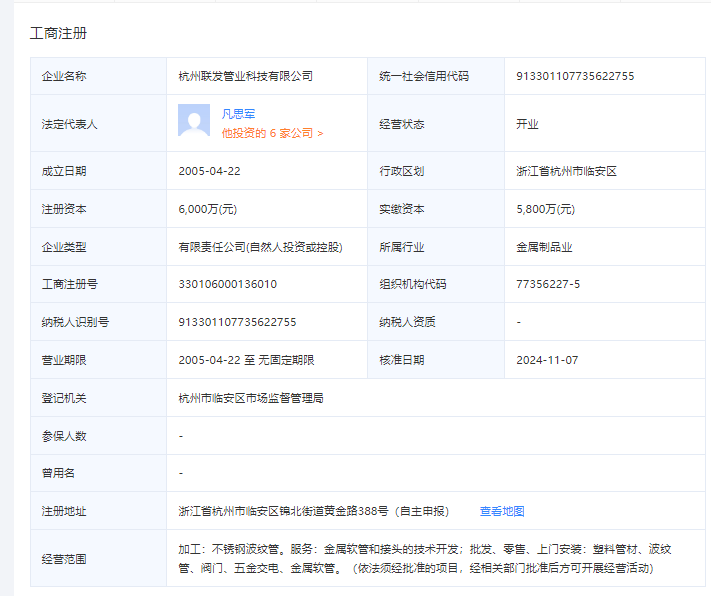Click registered address 浙江省杭州市临安区锦北街道黄金路388号

click(x=283, y=511)
